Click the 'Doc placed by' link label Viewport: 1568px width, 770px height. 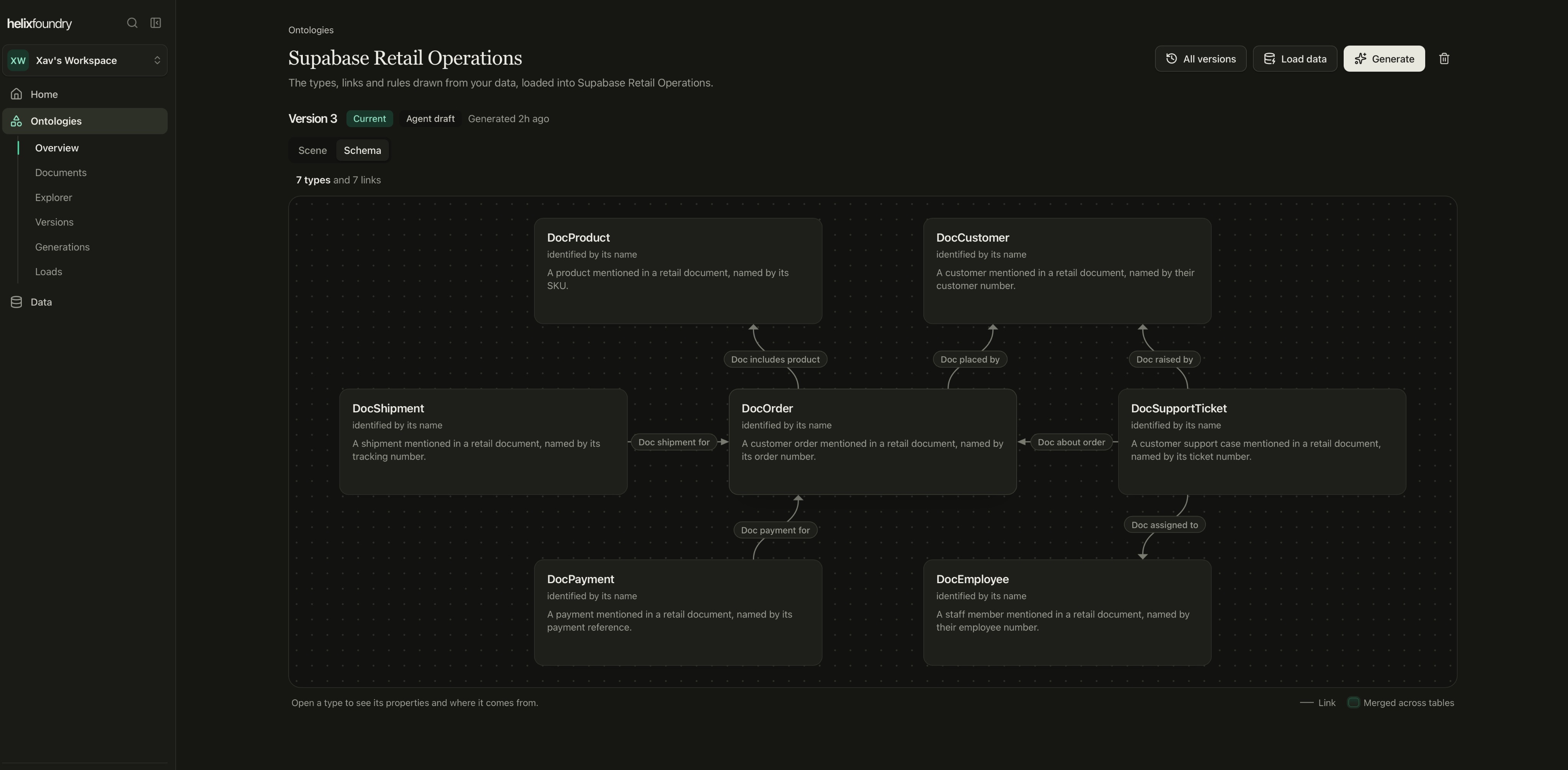(970, 359)
